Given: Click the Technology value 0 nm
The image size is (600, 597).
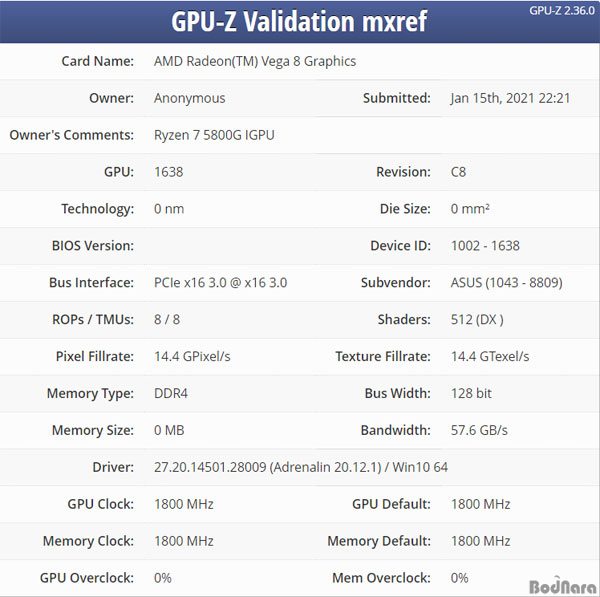Looking at the screenshot, I should pyautogui.click(x=169, y=209).
